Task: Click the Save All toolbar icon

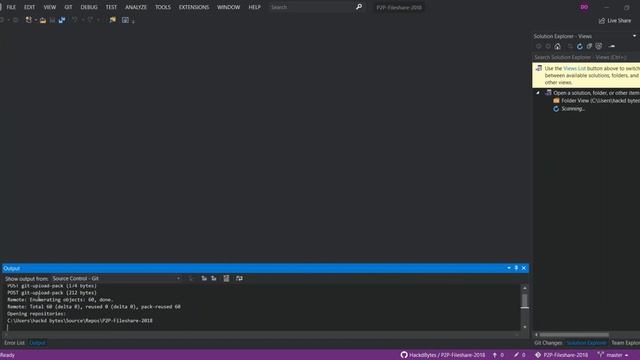Action: pyautogui.click(x=62, y=20)
